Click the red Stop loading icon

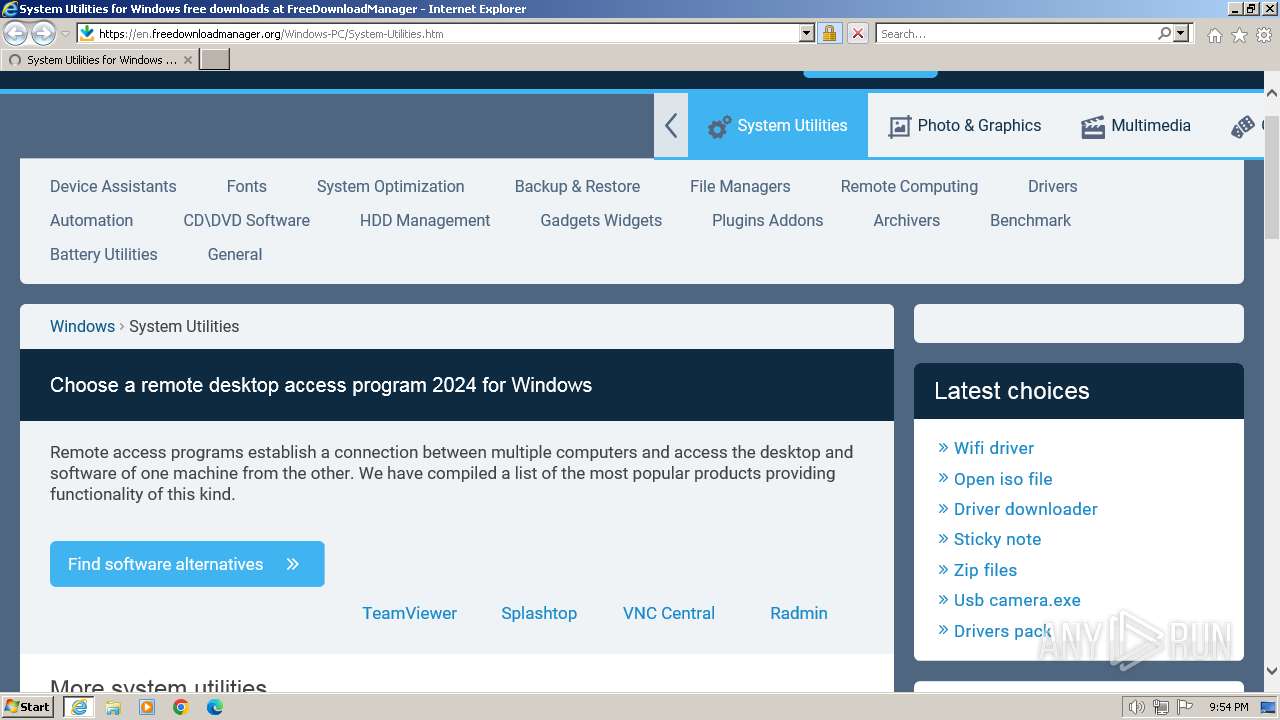[857, 33]
